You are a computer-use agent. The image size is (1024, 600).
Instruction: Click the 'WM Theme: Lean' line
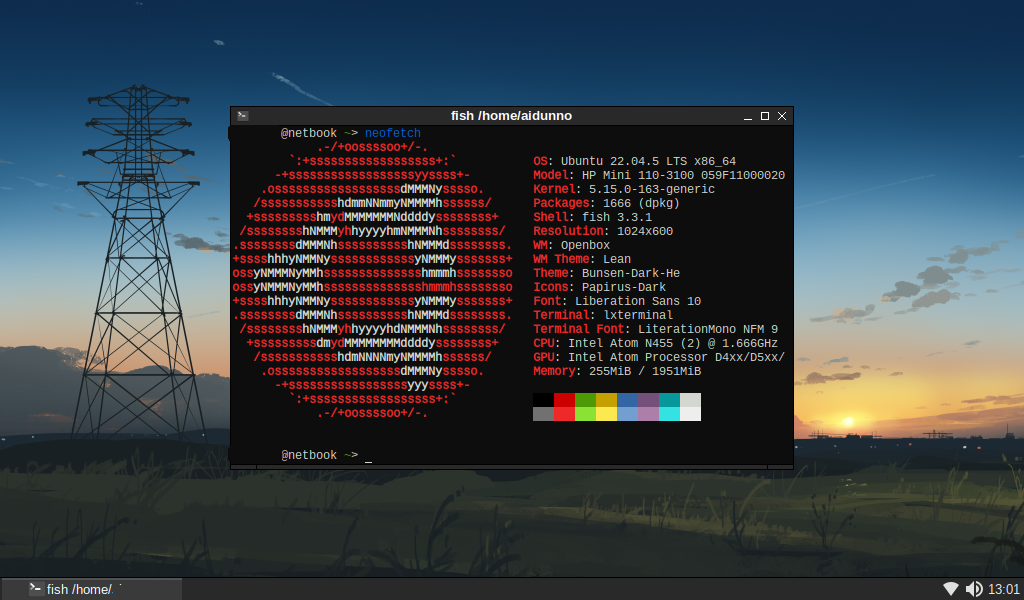[582, 259]
